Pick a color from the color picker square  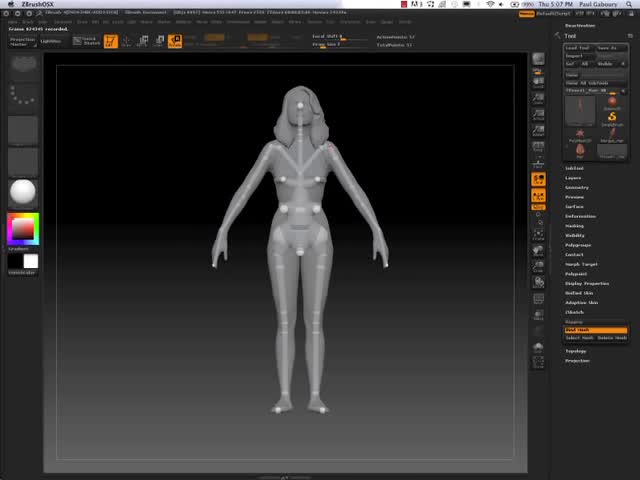[21, 228]
